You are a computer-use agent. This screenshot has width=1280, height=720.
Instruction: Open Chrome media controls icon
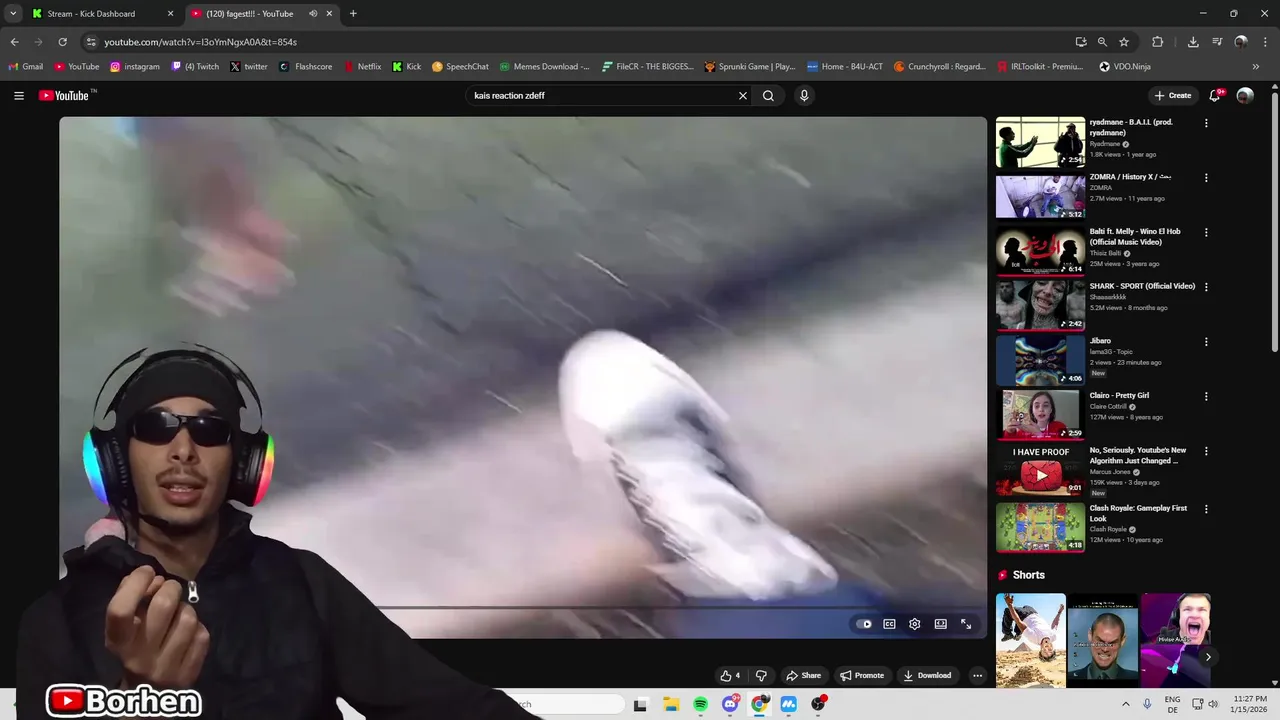[1217, 42]
